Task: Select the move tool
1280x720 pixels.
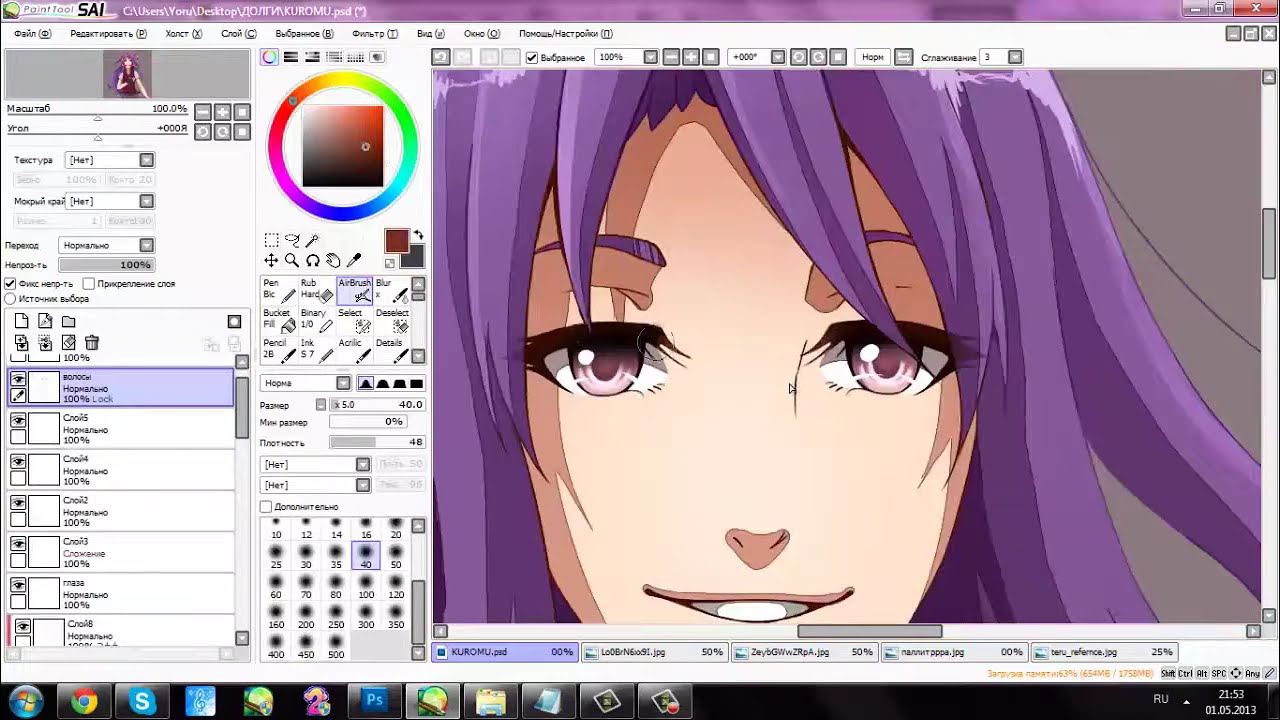Action: point(271,261)
